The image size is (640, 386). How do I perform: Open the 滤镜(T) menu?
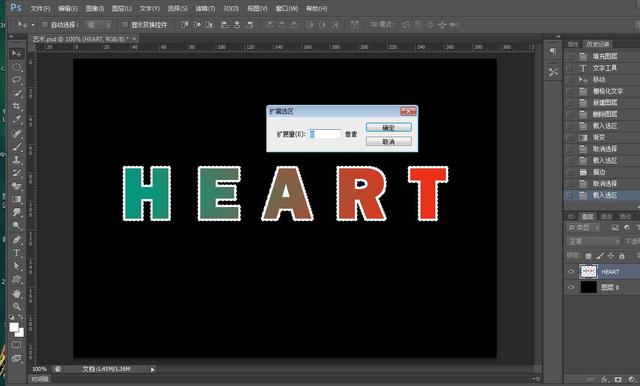point(205,8)
